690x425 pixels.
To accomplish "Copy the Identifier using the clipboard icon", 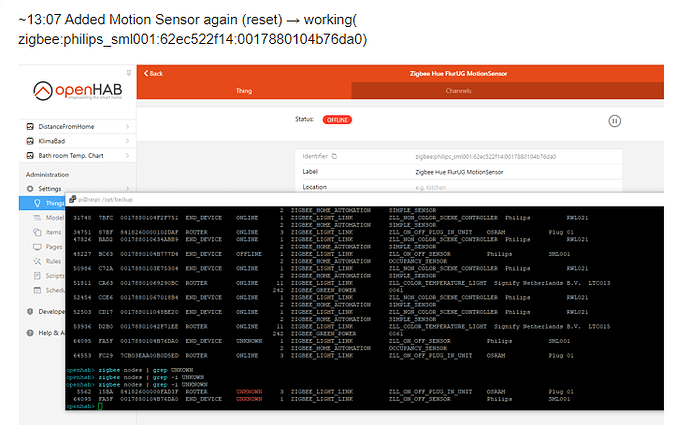I will click(x=334, y=156).
